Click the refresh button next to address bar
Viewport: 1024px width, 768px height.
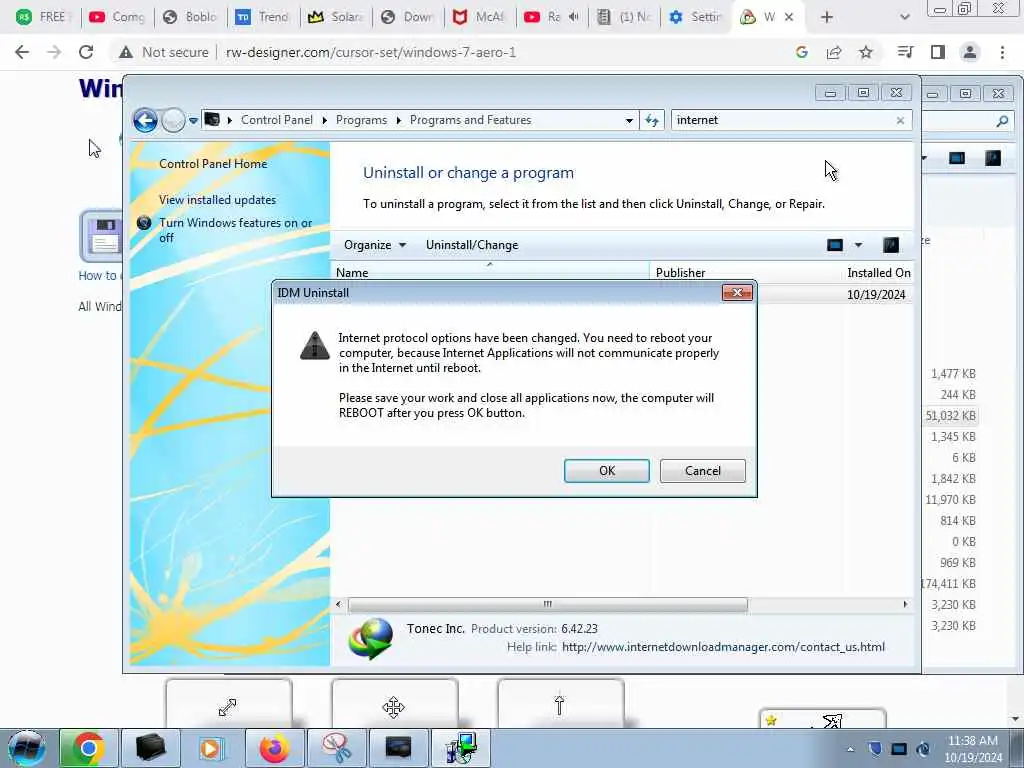point(652,120)
